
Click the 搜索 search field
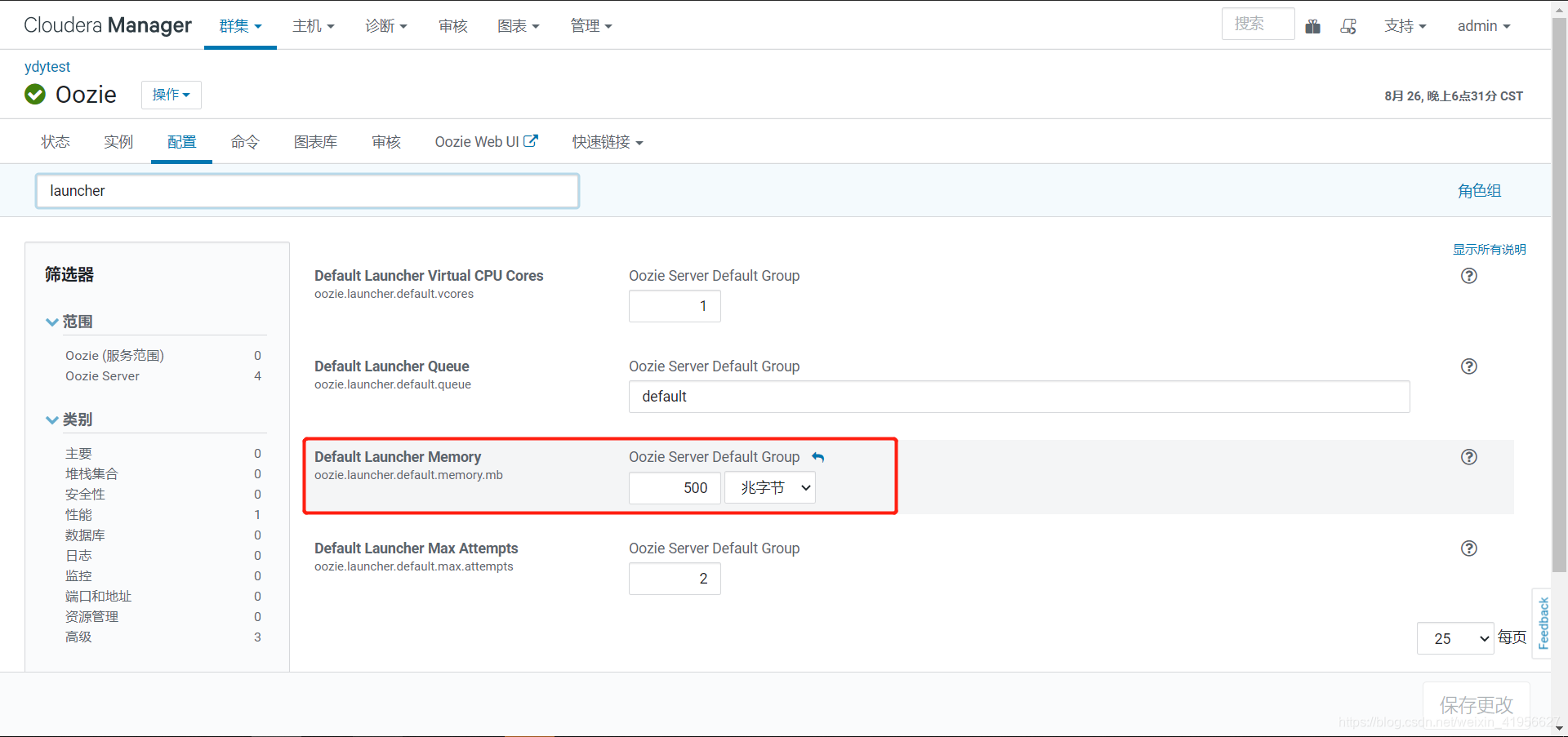1258,24
